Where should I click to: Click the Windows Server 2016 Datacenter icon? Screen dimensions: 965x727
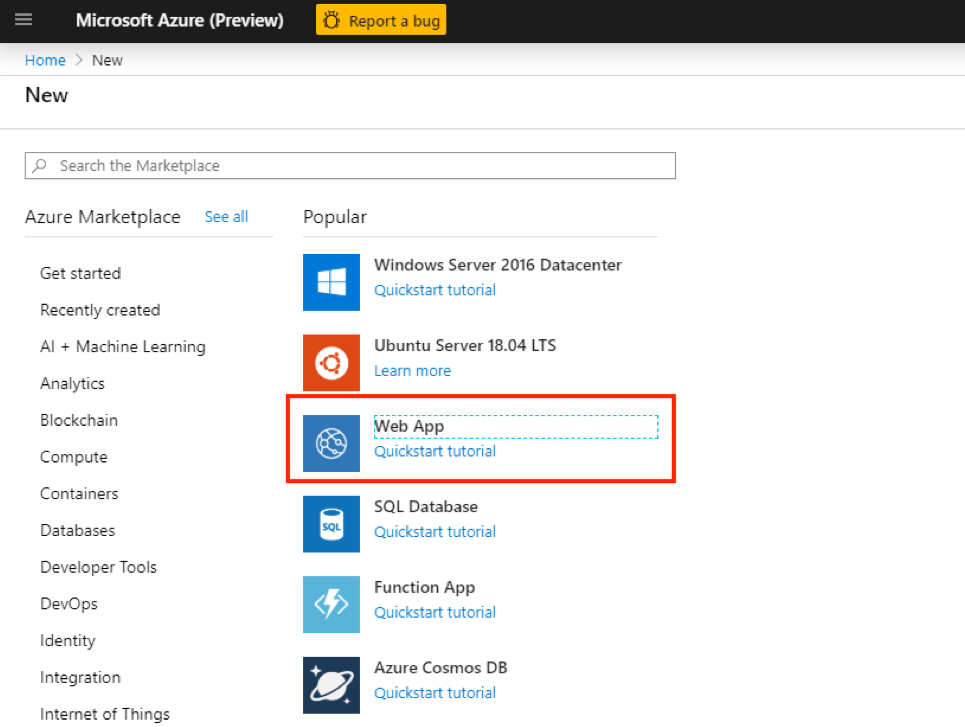(331, 282)
